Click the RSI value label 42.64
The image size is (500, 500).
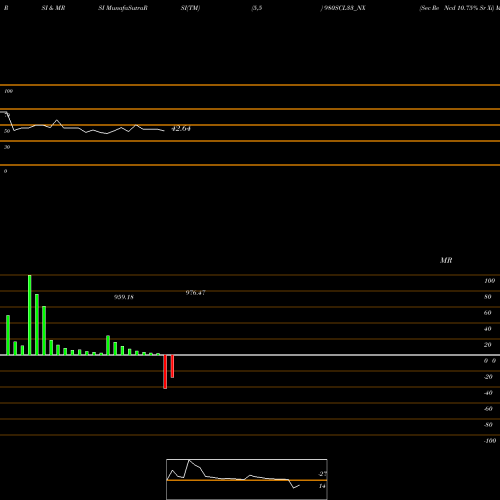coord(181,129)
